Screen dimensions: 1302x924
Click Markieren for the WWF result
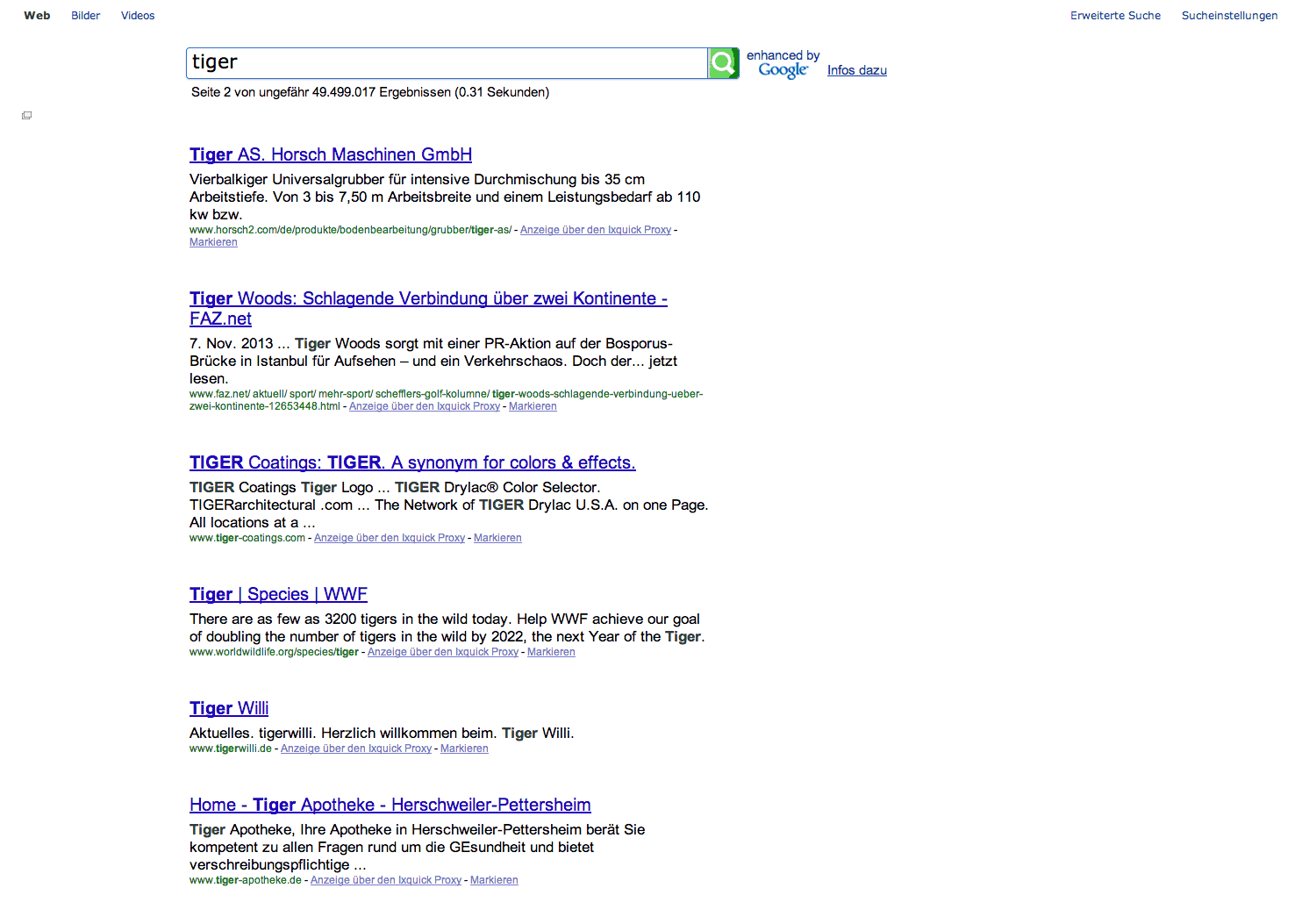[x=551, y=652]
